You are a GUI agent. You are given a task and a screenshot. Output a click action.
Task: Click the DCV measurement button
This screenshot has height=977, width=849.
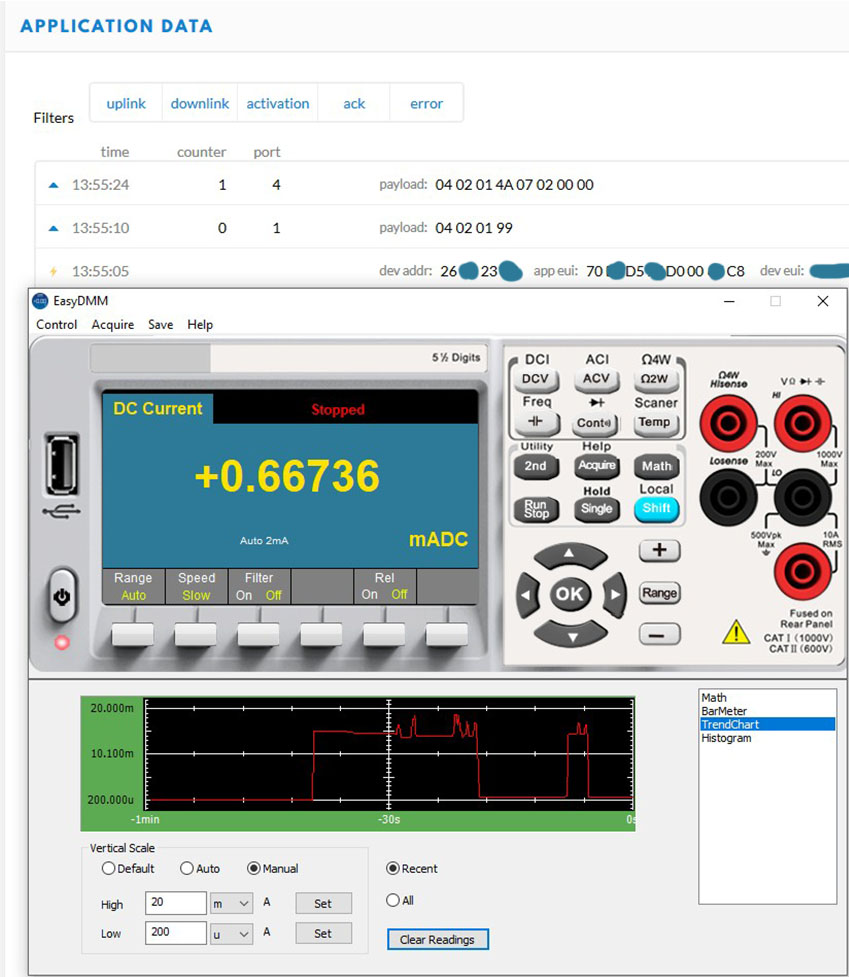click(537, 379)
